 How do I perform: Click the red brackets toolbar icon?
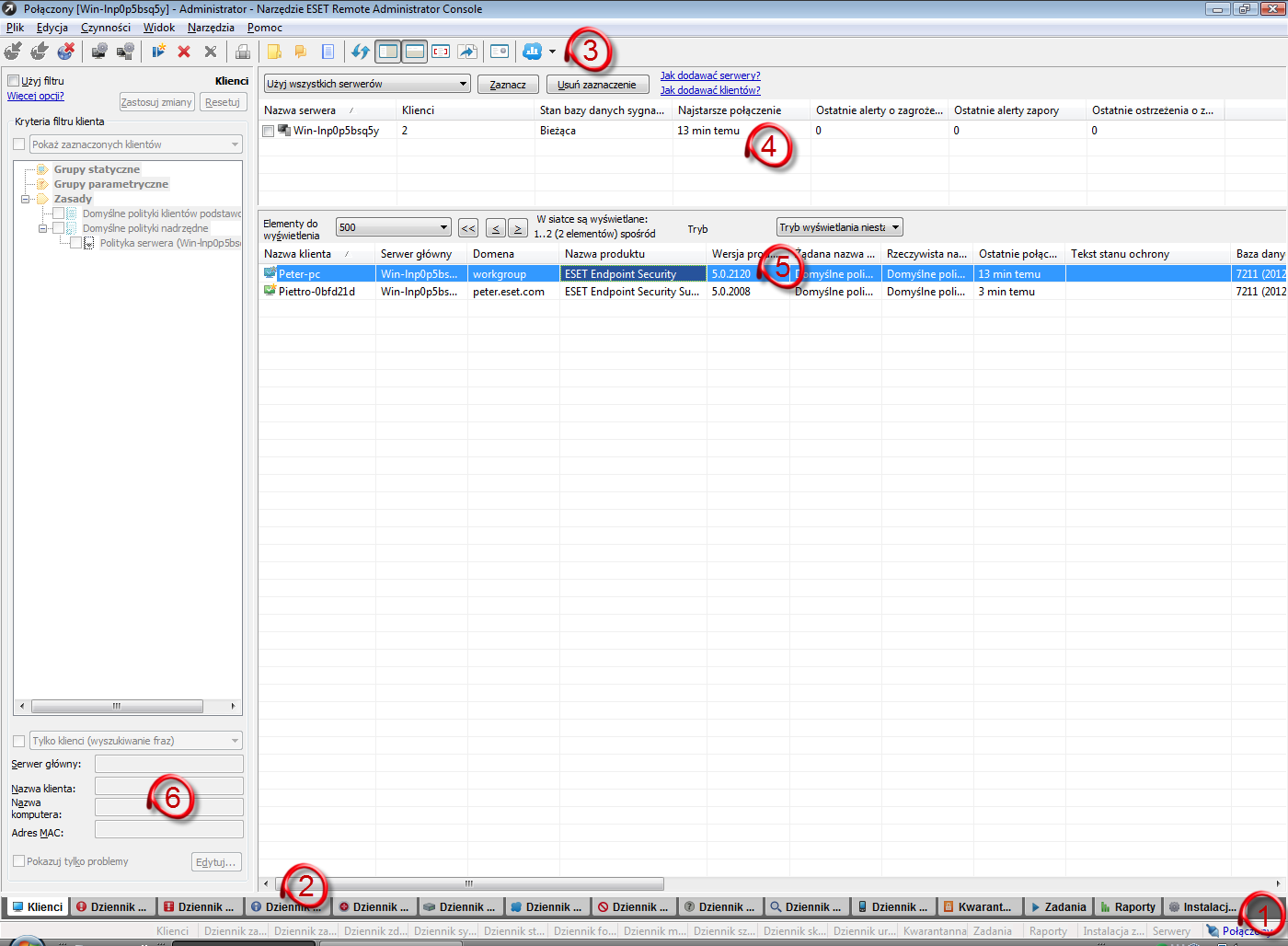441,52
